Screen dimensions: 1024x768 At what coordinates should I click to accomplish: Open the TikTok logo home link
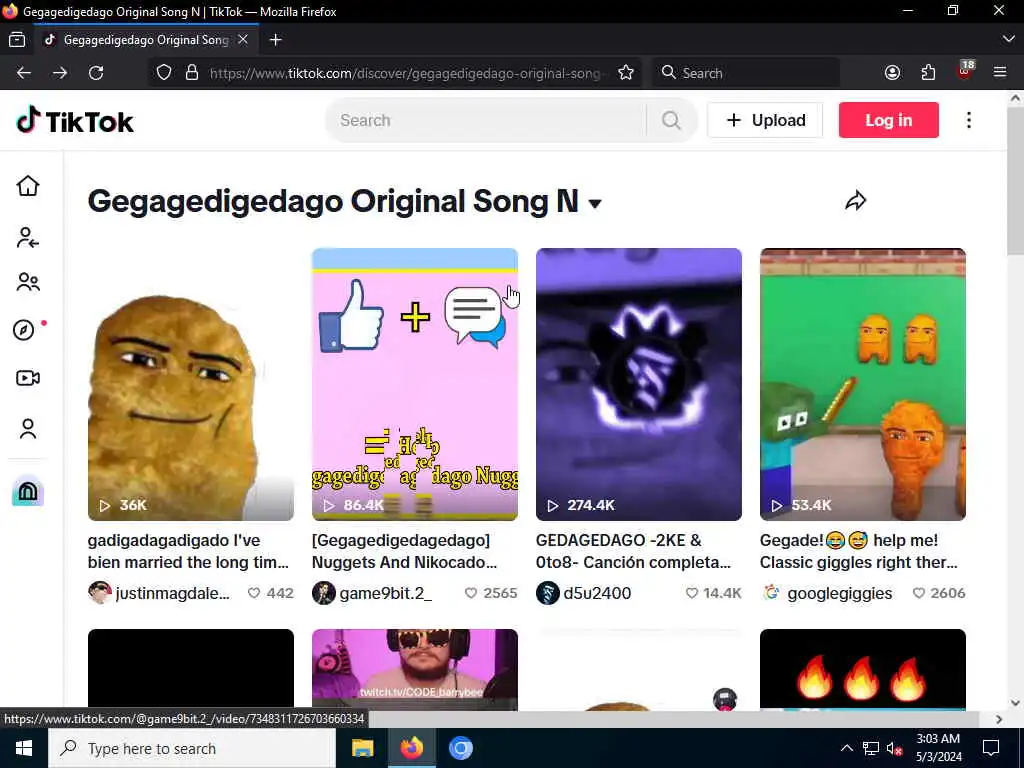(x=74, y=121)
